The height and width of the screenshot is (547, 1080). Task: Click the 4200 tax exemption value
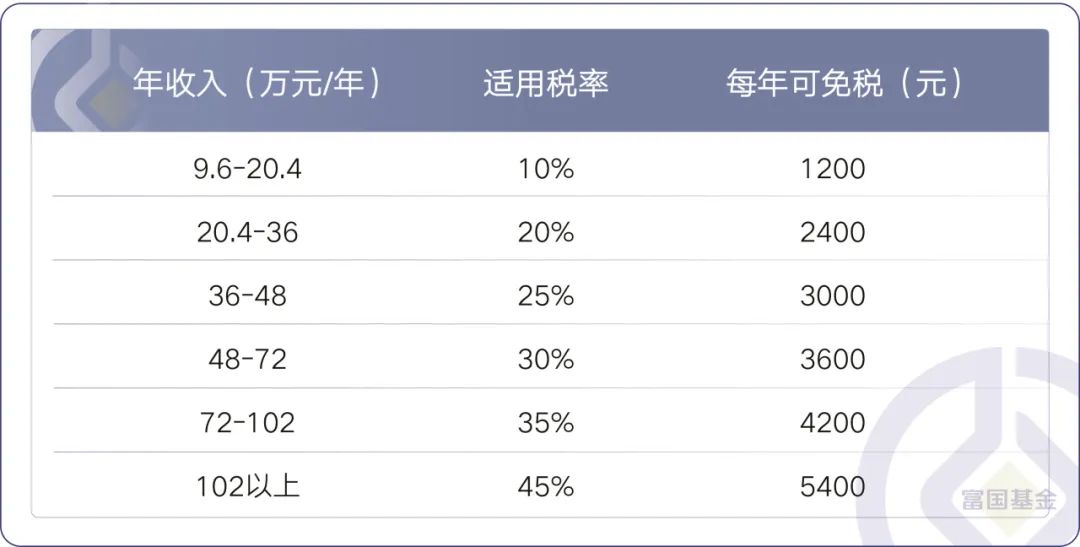click(833, 422)
